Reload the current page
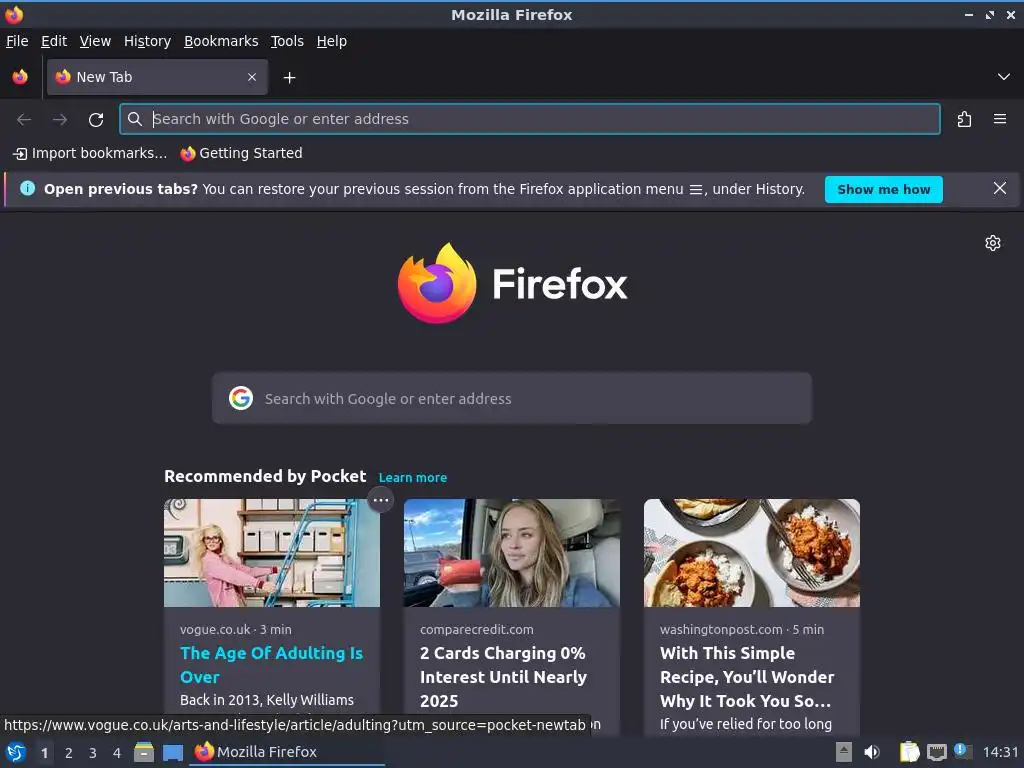This screenshot has width=1024, height=768. 96,120
